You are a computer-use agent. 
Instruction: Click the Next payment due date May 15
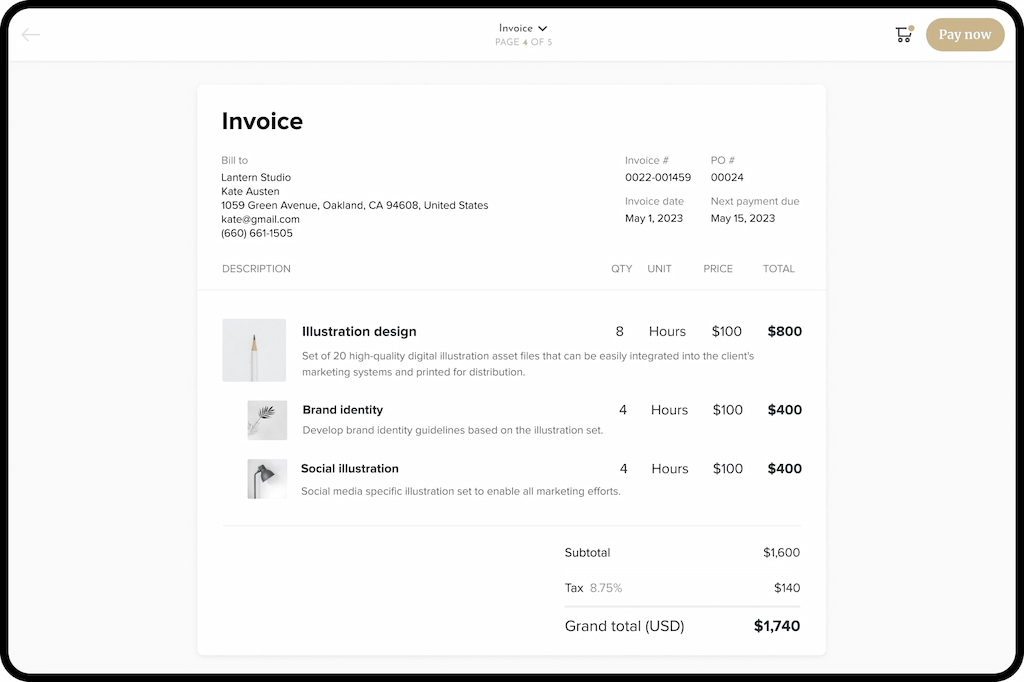click(742, 218)
